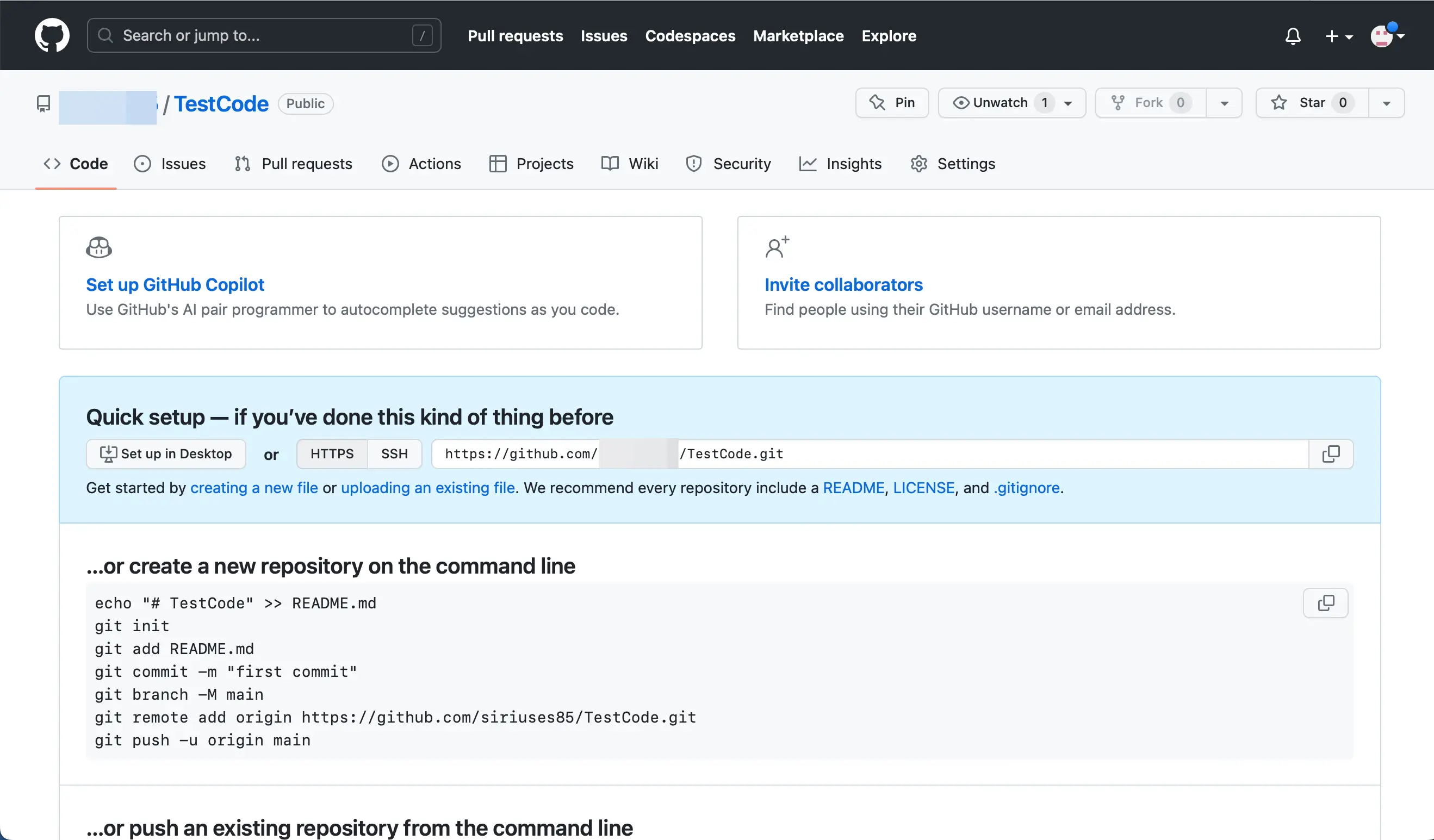Click the copy icon next to the repository URL

point(1331,453)
